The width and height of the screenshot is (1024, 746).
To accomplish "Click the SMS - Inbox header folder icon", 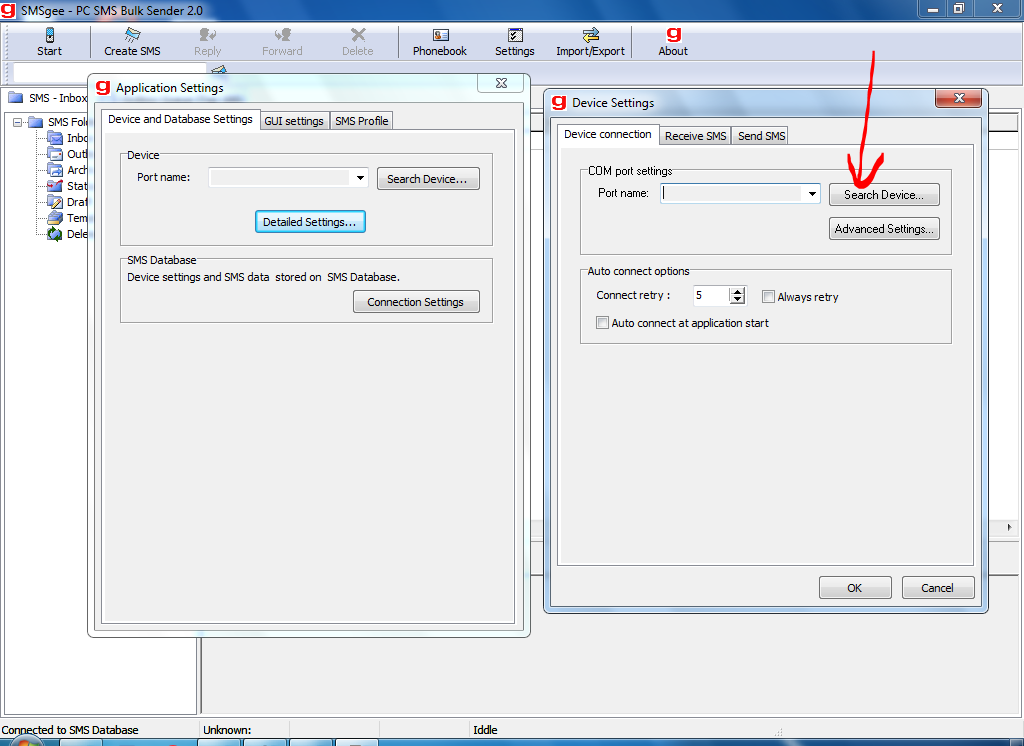I will pyautogui.click(x=16, y=98).
